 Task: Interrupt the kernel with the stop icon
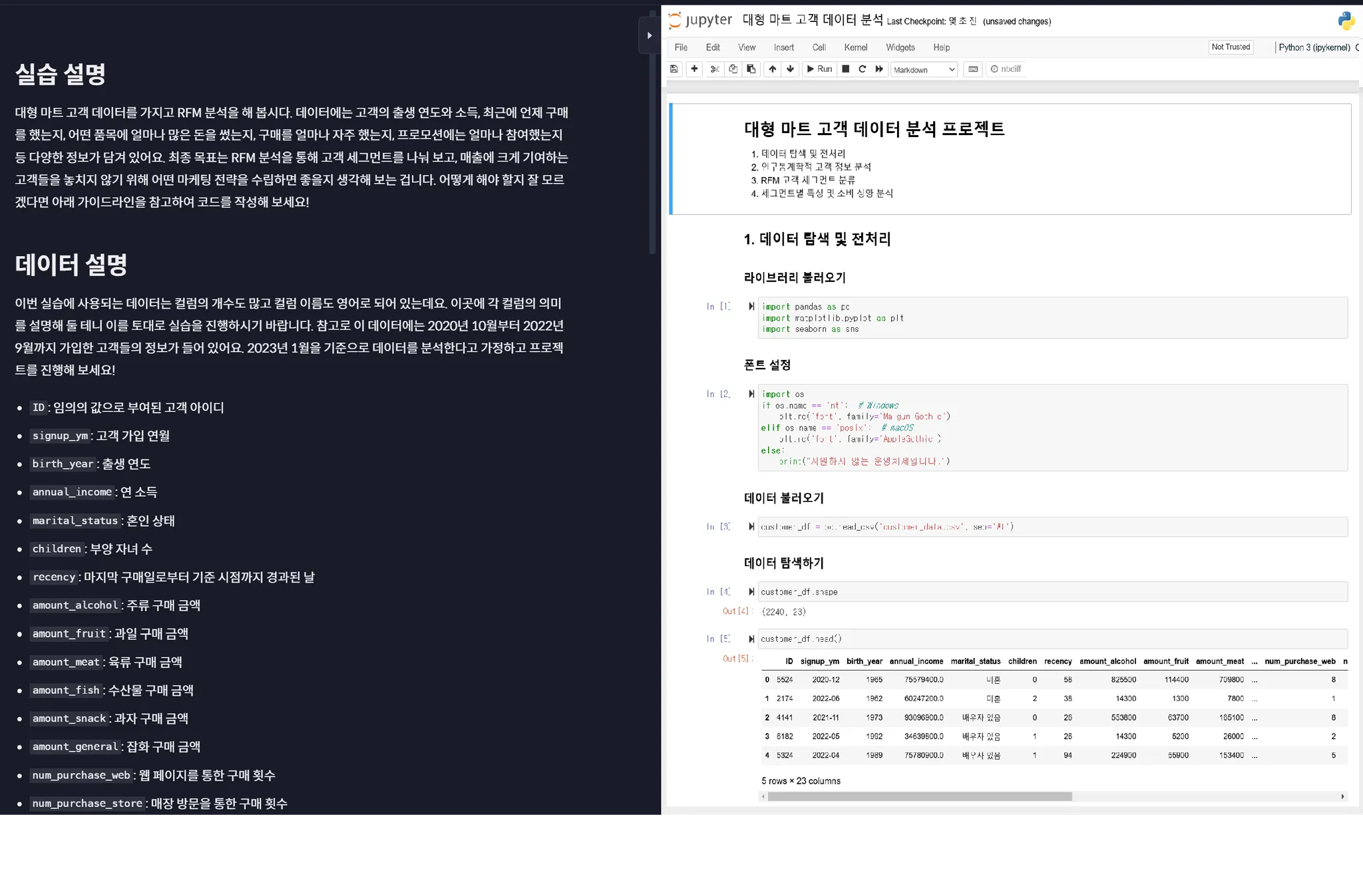point(846,69)
